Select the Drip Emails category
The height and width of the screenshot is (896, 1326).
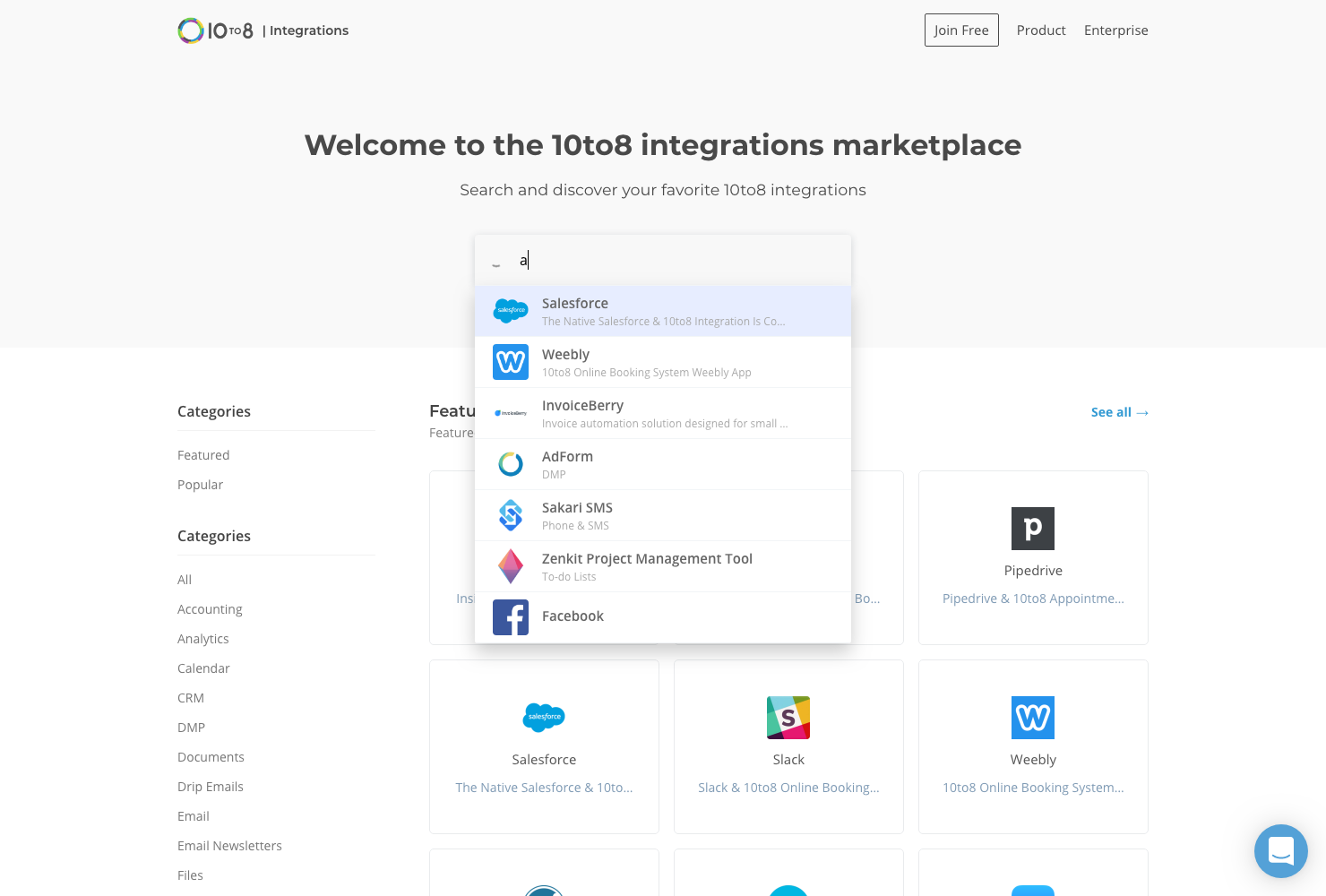click(x=211, y=787)
